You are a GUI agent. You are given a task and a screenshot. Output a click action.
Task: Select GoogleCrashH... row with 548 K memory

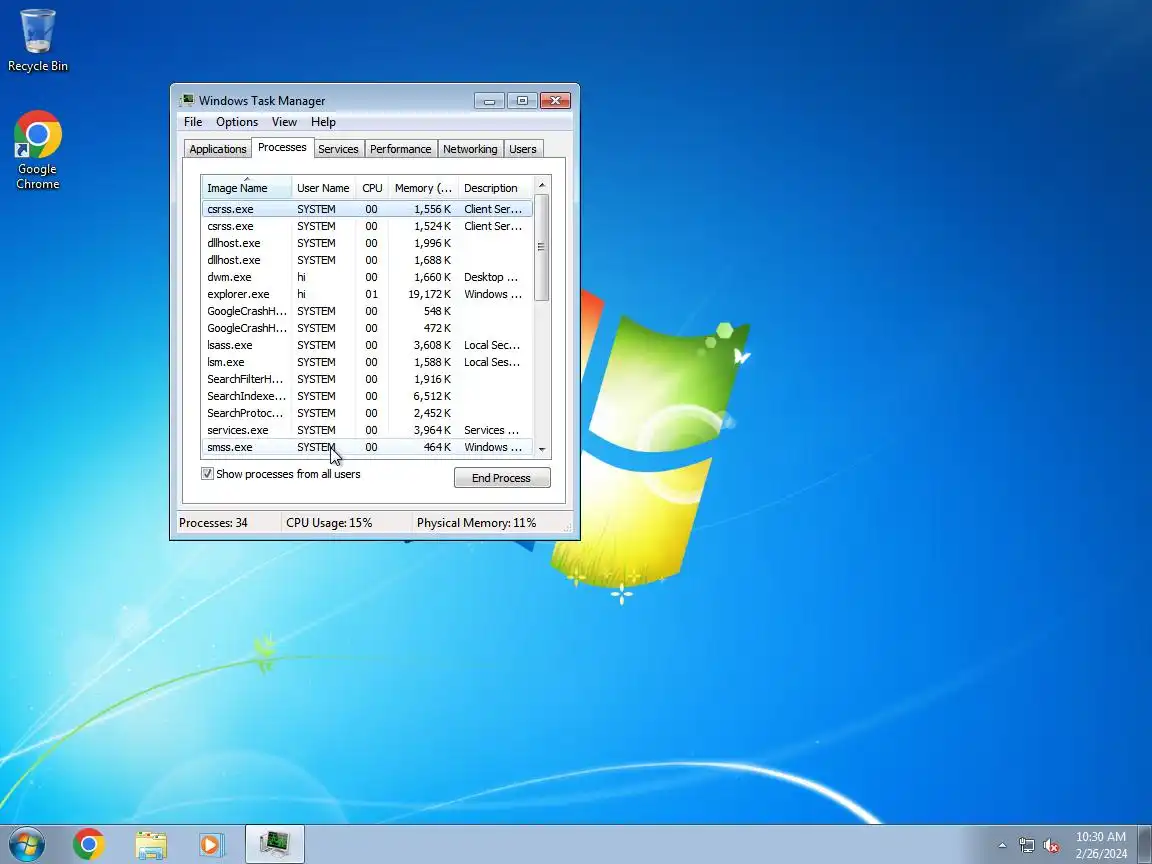tap(367, 311)
